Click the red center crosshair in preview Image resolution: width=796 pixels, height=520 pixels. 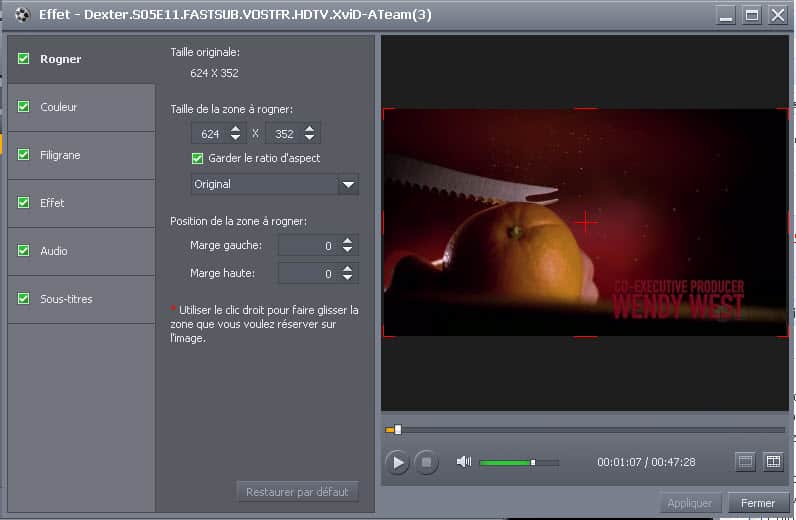pyautogui.click(x=585, y=222)
